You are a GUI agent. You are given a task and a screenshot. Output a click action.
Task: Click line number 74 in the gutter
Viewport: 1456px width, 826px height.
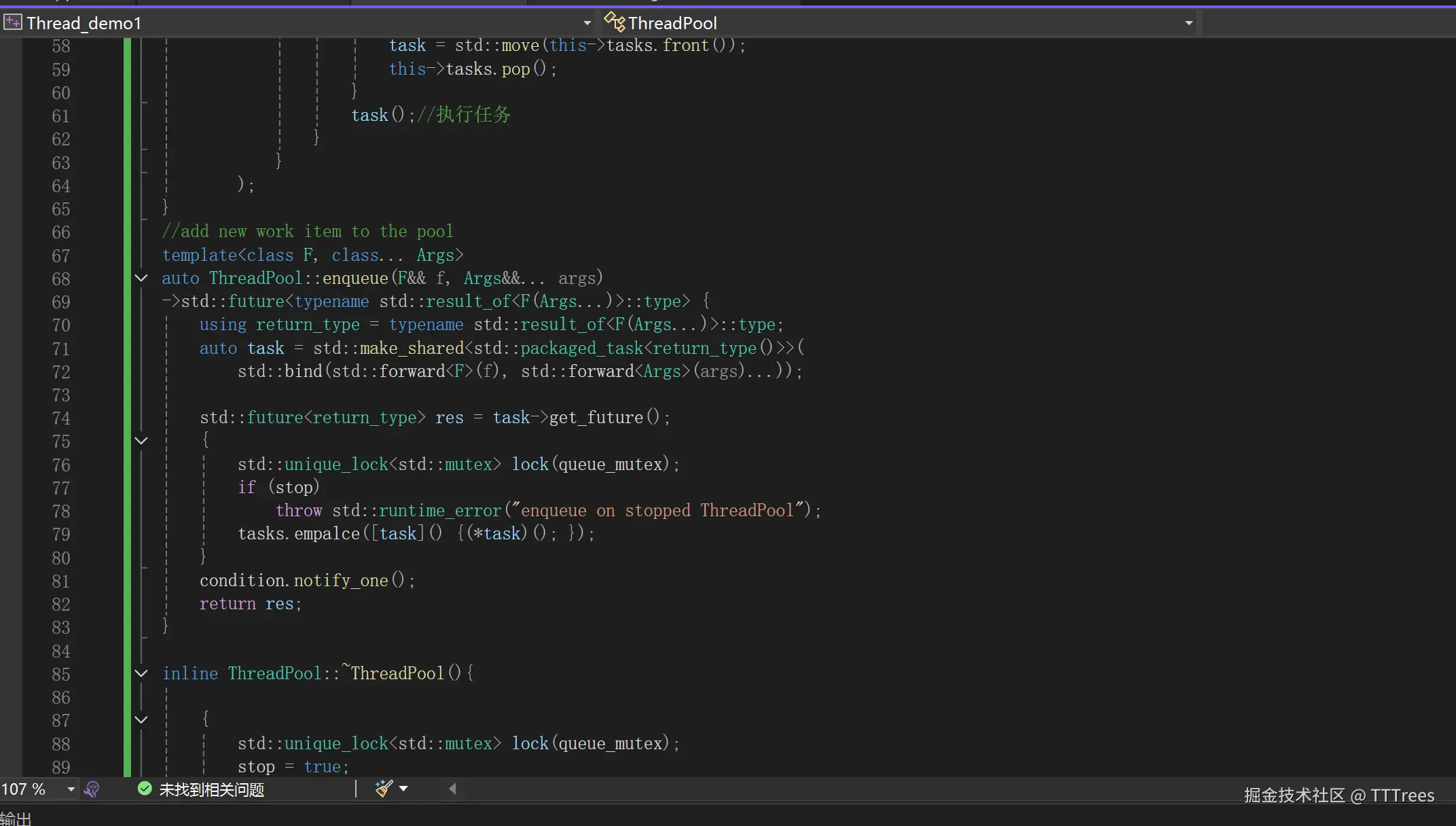coord(61,418)
